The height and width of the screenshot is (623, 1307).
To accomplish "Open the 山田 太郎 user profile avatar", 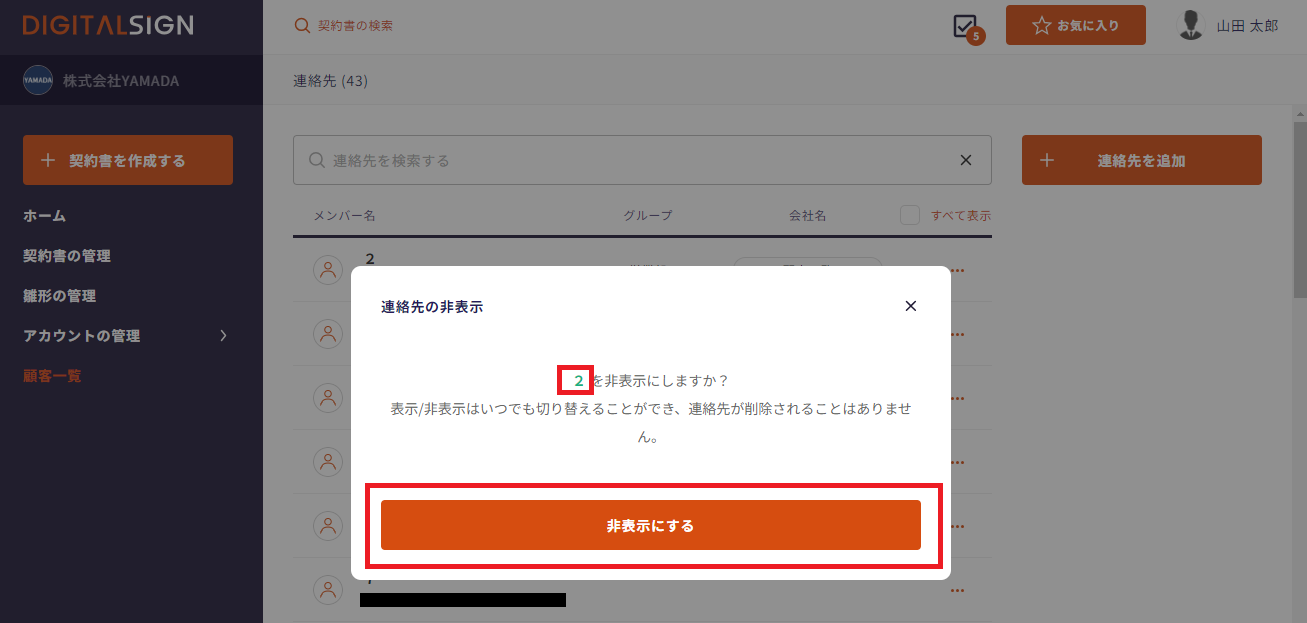I will [1190, 25].
